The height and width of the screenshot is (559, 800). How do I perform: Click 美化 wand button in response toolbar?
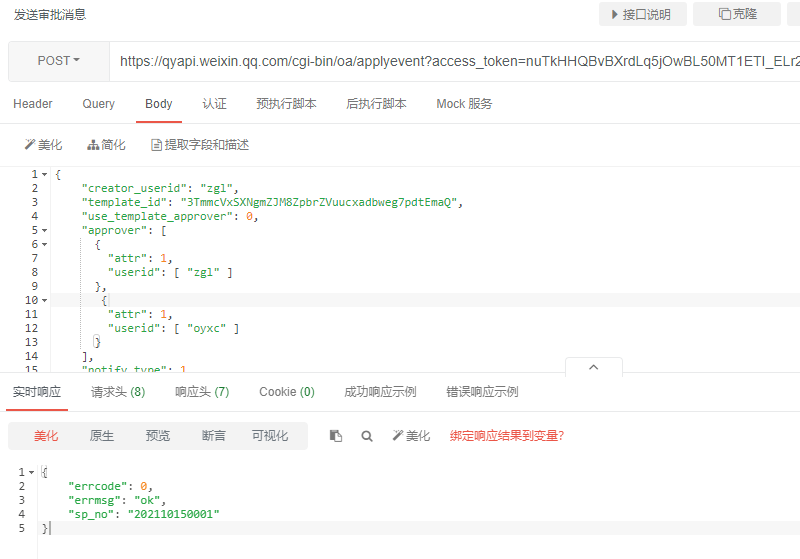pos(411,436)
